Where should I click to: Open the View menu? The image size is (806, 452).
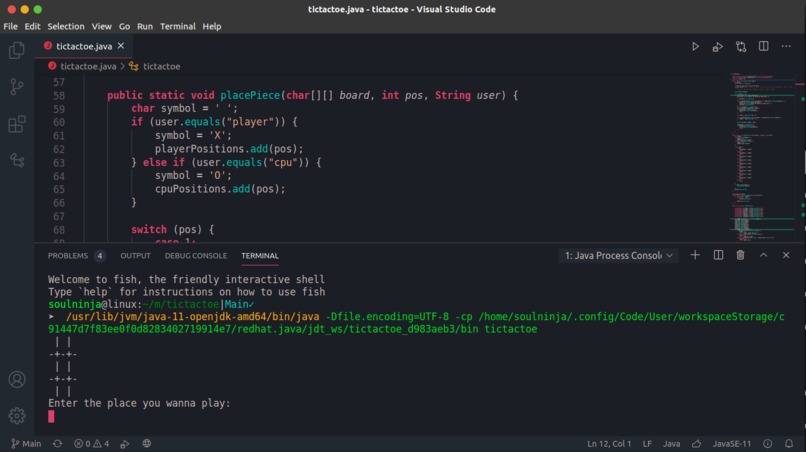click(x=101, y=26)
